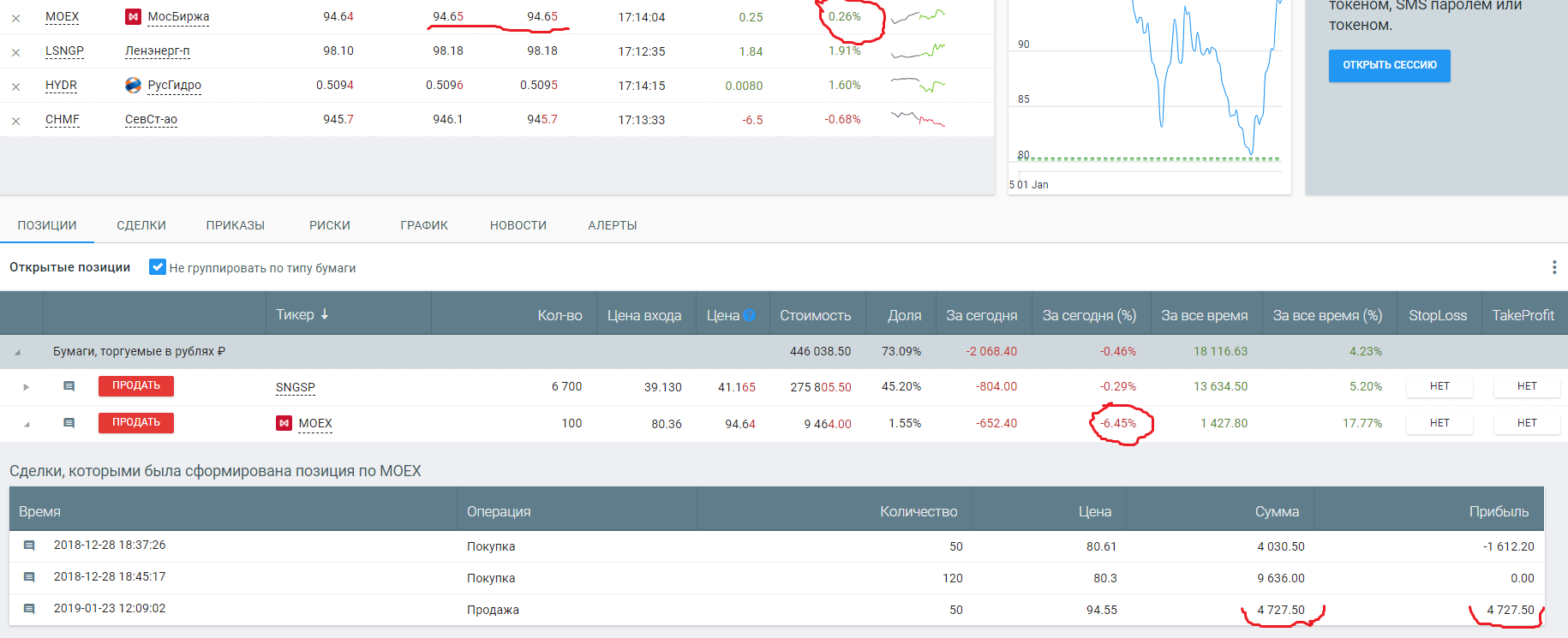This screenshot has width=1568, height=638.
Task: Open MOEX ticker link in watchlist
Action: pyautogui.click(x=62, y=16)
